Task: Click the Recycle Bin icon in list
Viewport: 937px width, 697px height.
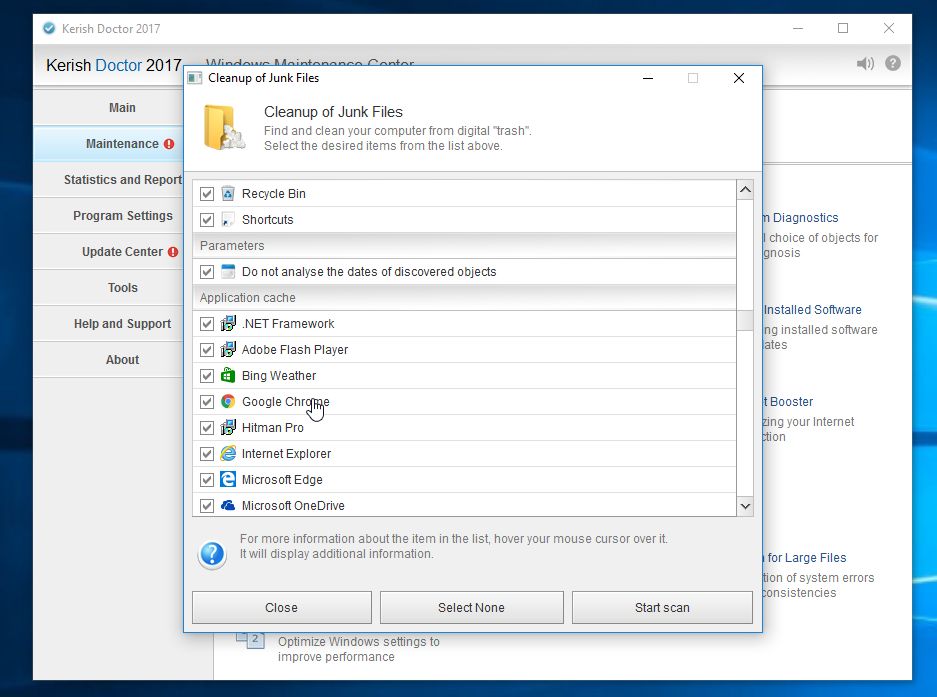Action: click(228, 194)
